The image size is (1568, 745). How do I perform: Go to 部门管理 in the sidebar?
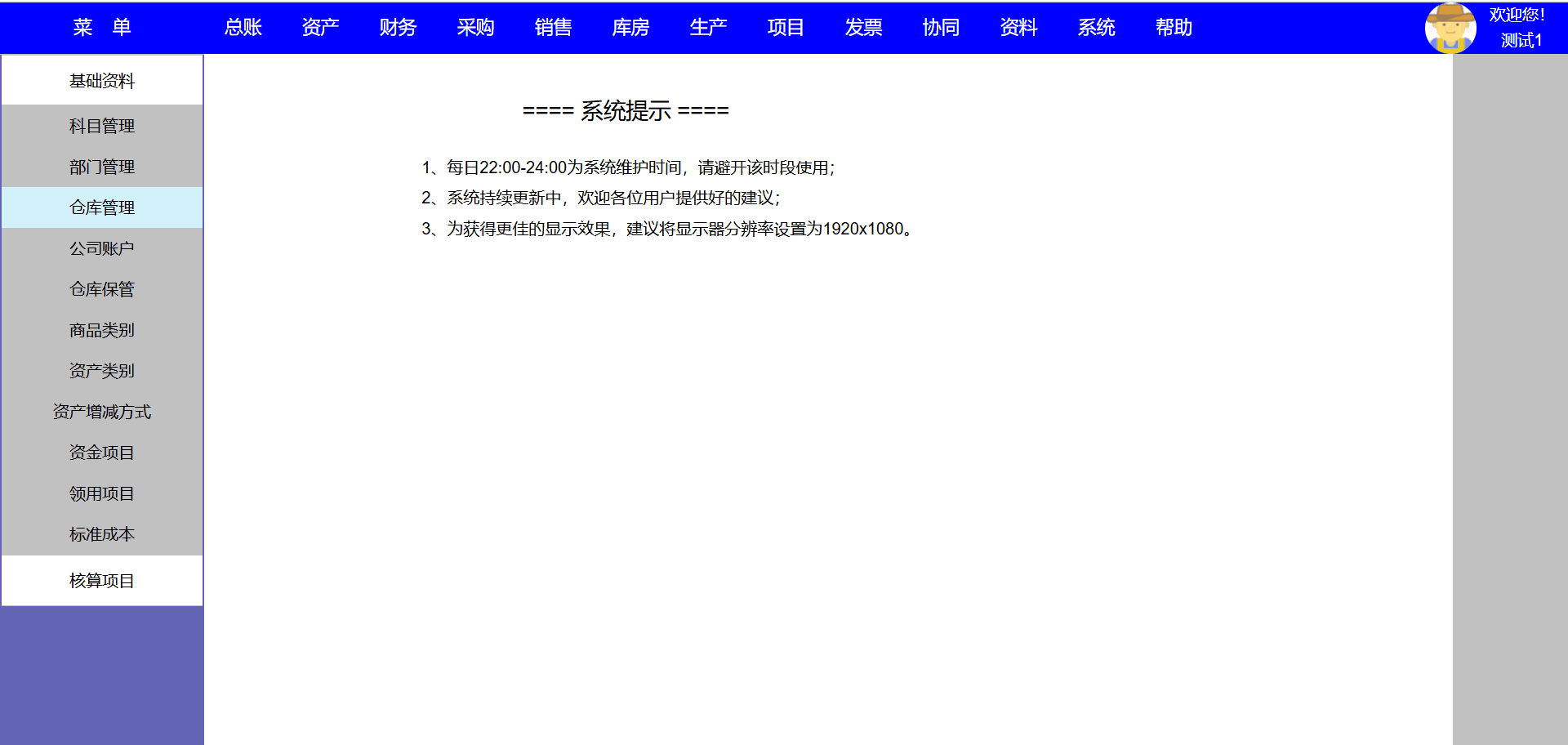point(102,167)
